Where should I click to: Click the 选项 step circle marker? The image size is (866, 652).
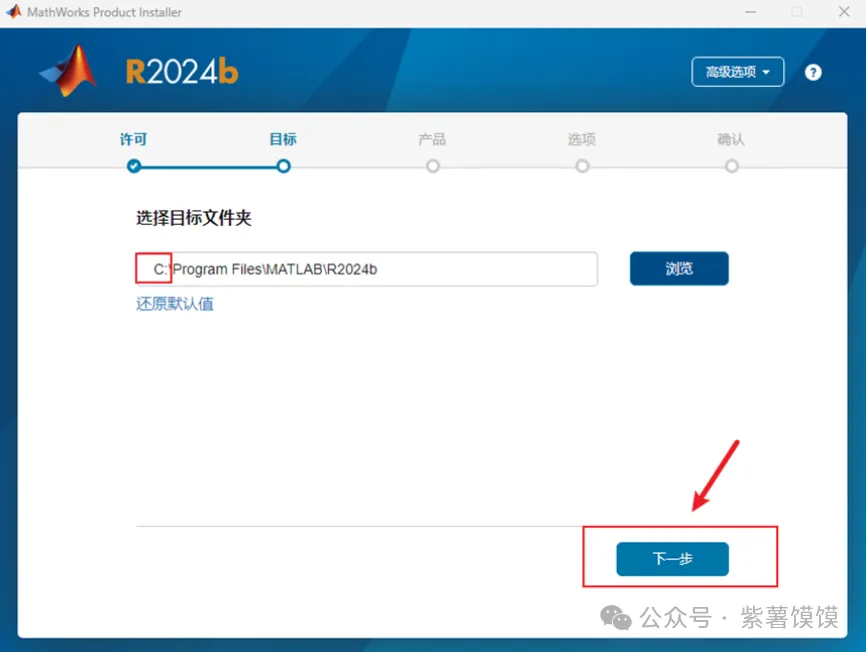point(582,166)
